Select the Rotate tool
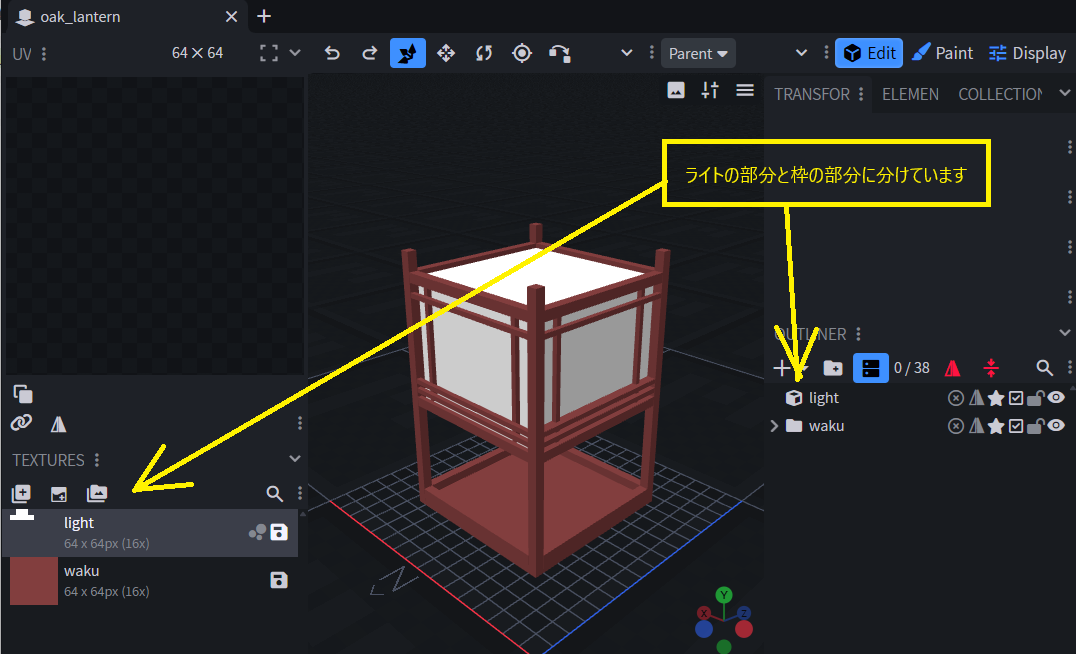1077x654 pixels. pyautogui.click(x=484, y=53)
